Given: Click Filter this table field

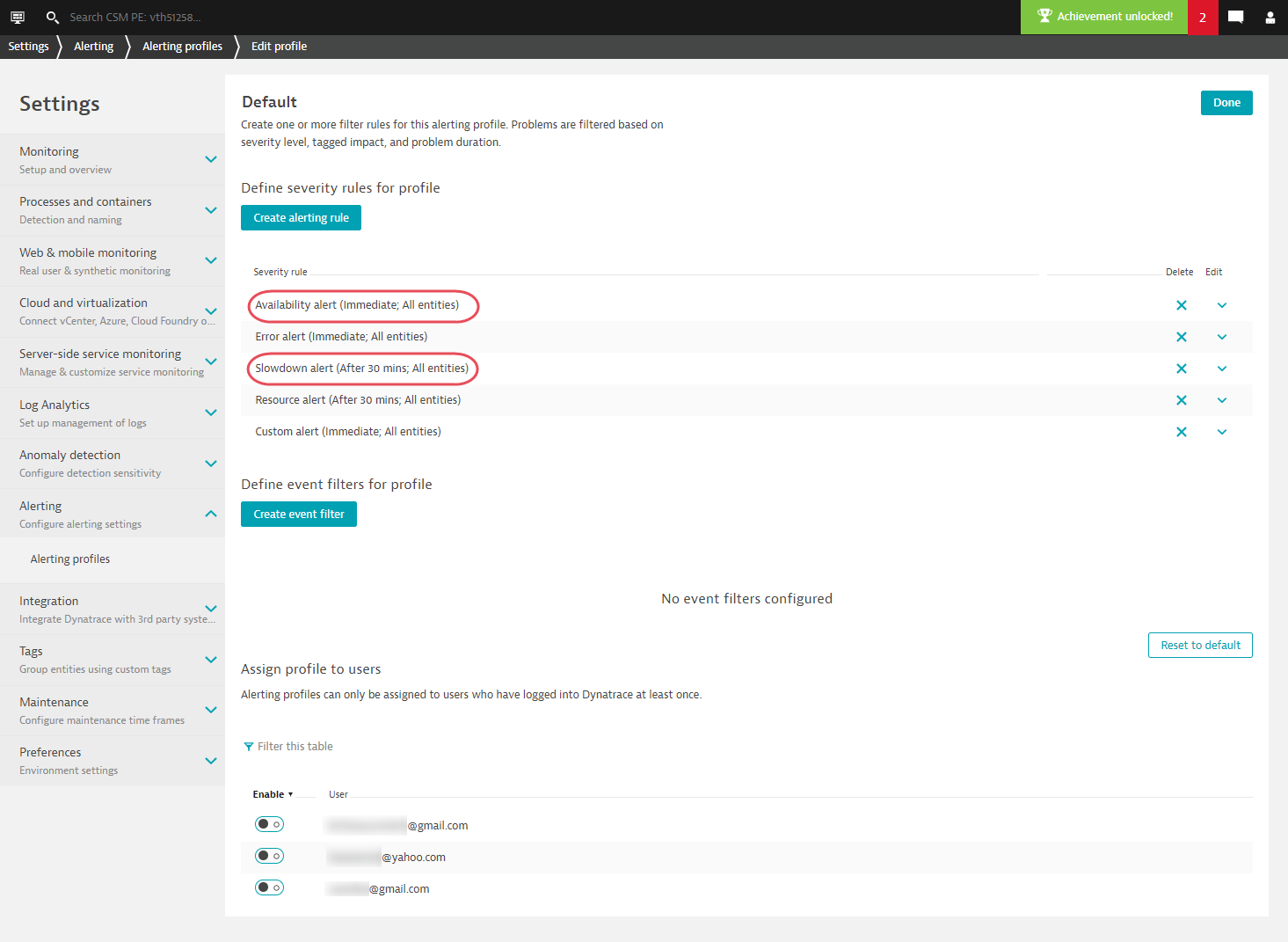Looking at the screenshot, I should coord(295,747).
